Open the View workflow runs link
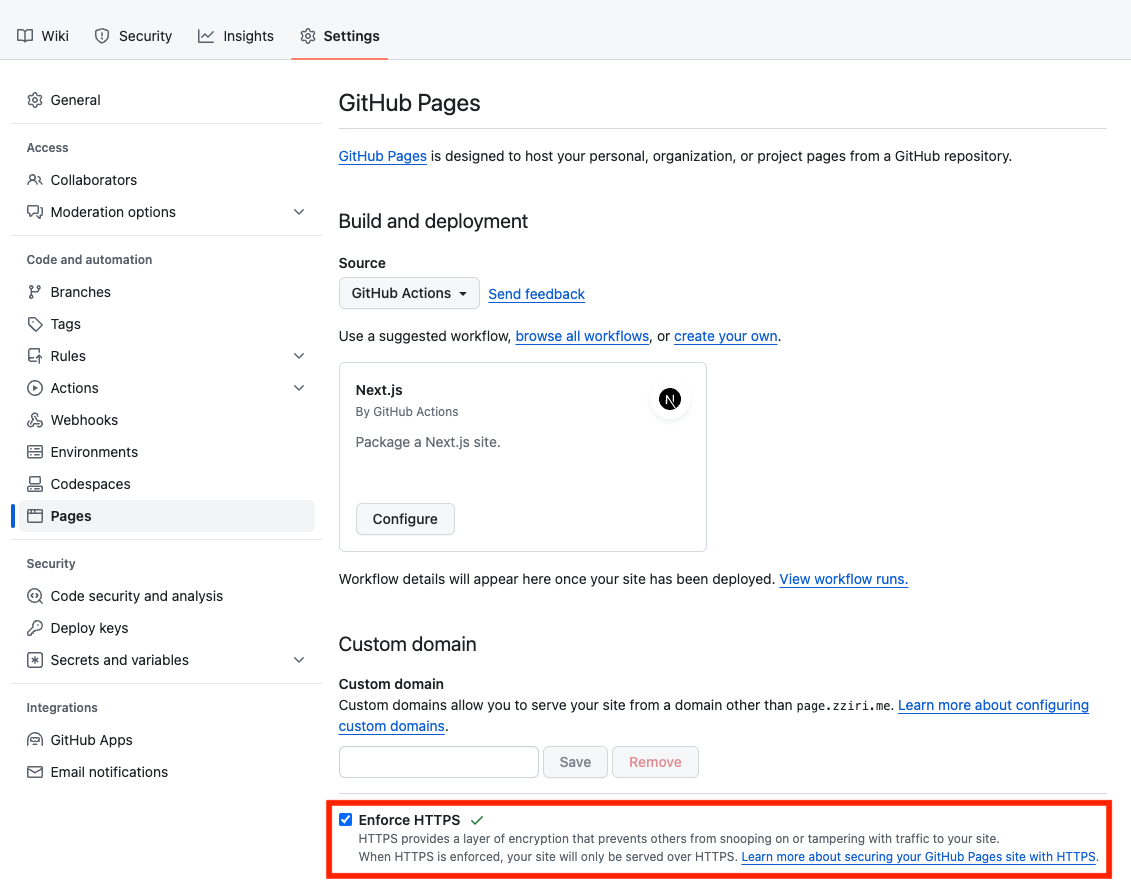This screenshot has height=893, width=1131. pos(843,579)
